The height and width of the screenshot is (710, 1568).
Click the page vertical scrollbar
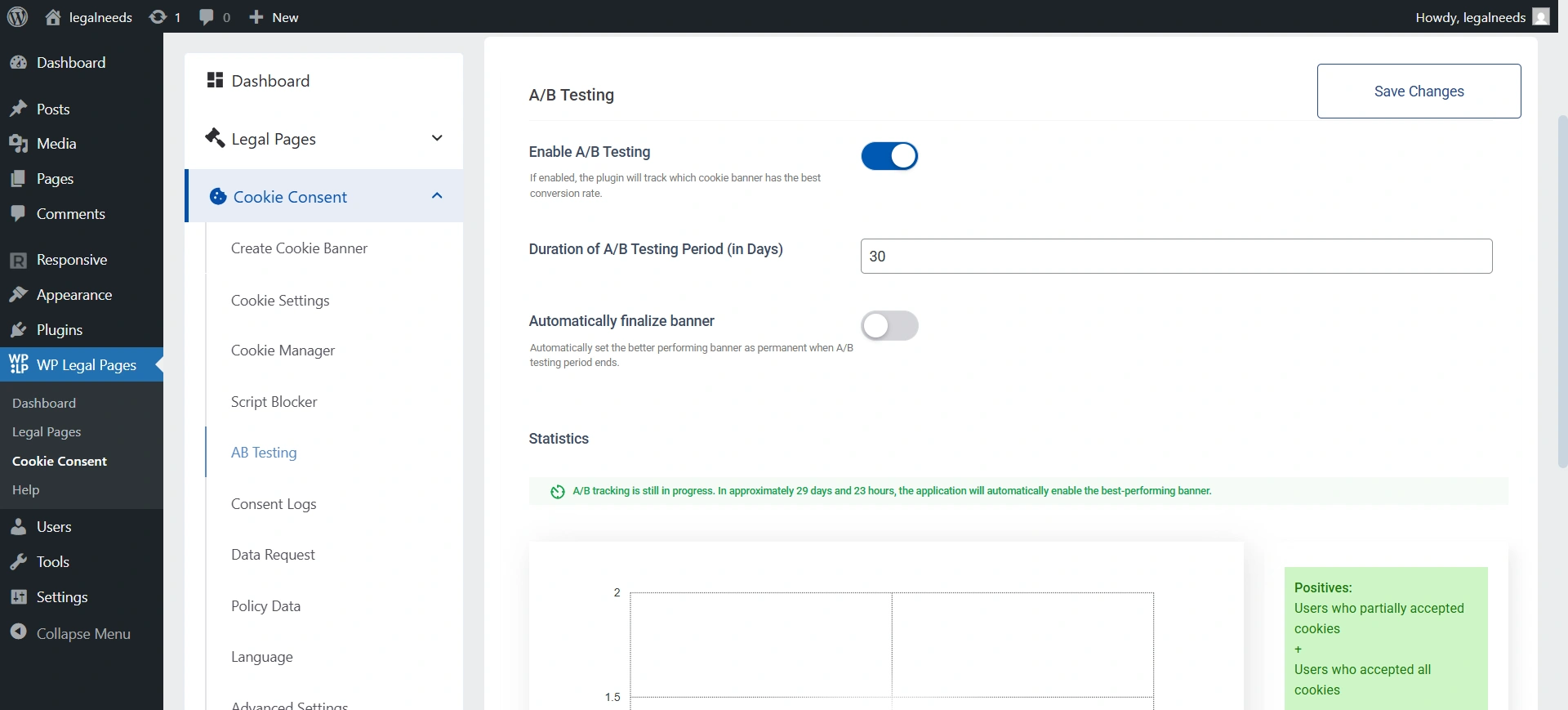1562,290
